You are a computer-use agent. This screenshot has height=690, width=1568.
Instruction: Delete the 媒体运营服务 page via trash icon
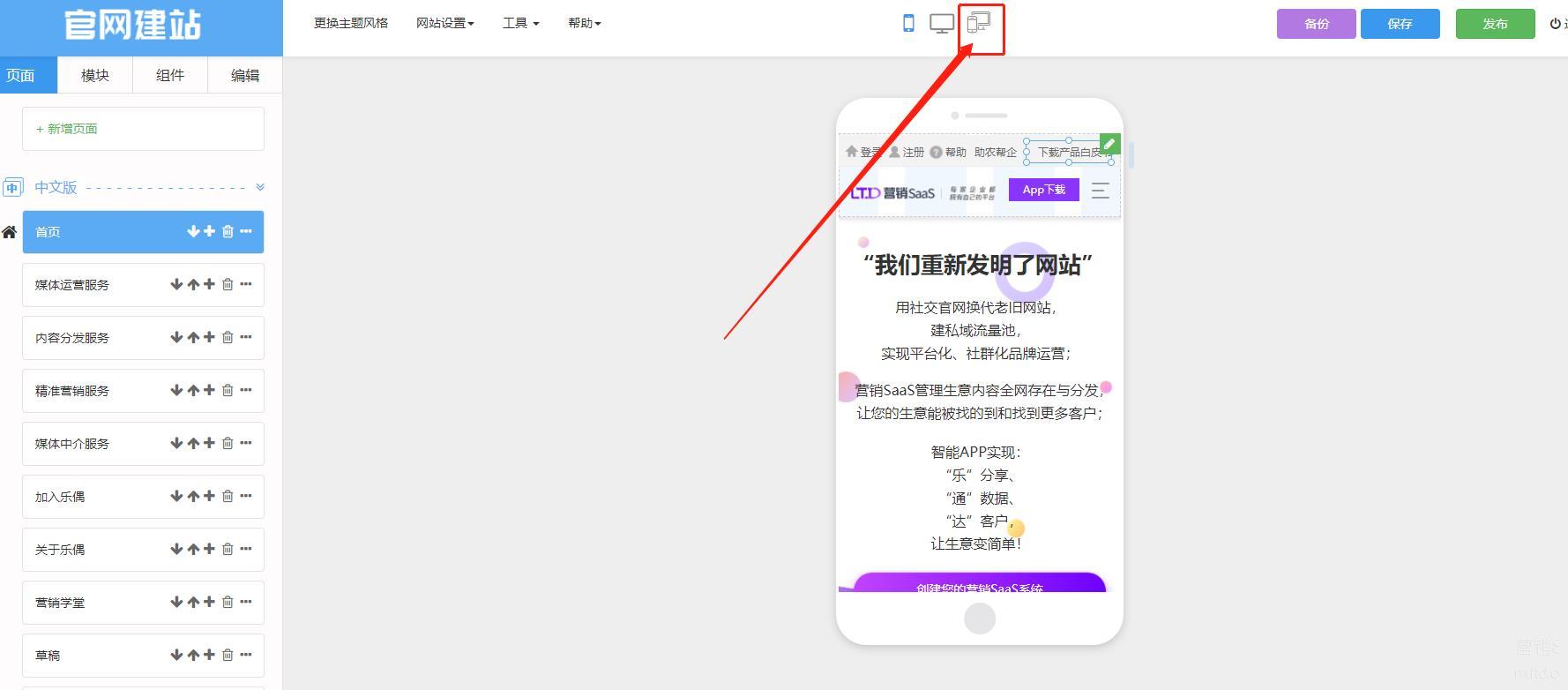228,284
